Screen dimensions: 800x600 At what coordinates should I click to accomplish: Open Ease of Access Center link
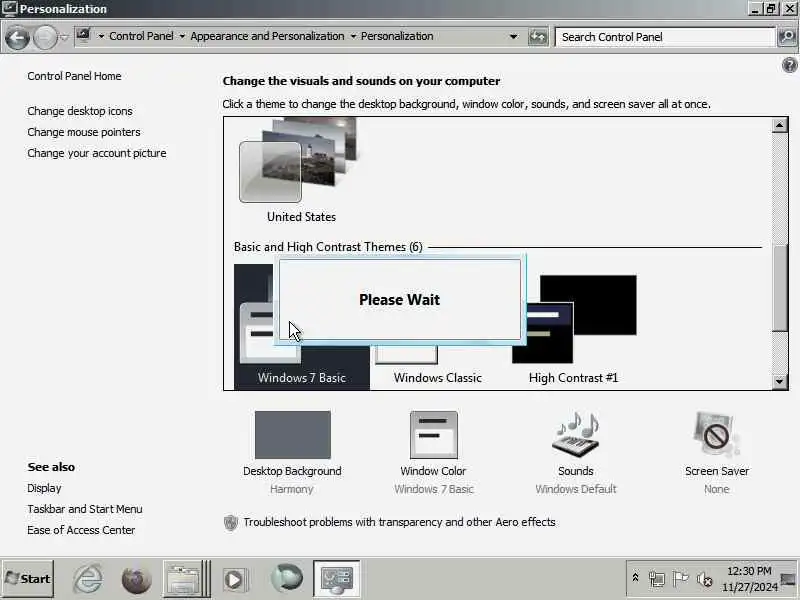[x=82, y=530]
